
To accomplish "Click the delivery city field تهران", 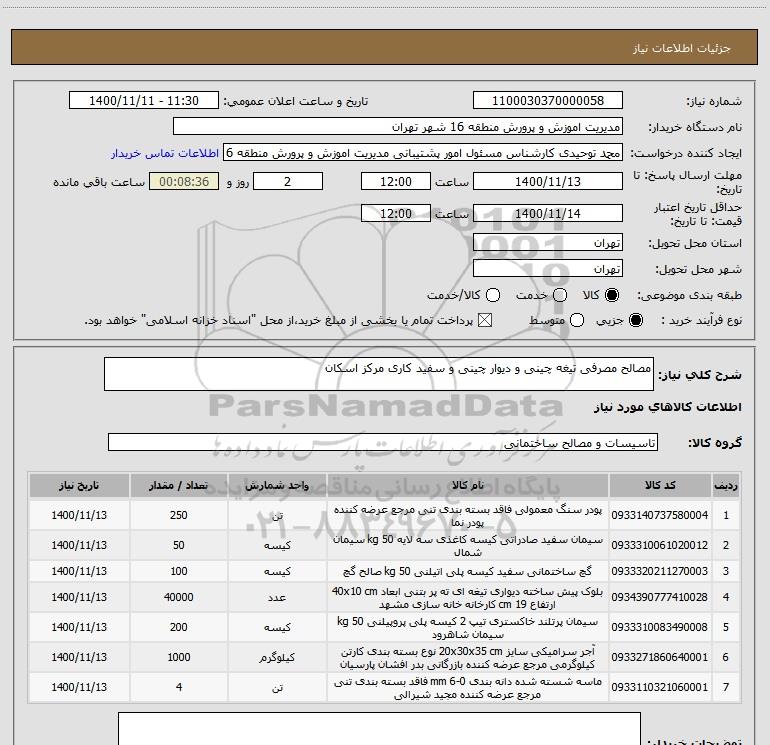I will 548,269.
